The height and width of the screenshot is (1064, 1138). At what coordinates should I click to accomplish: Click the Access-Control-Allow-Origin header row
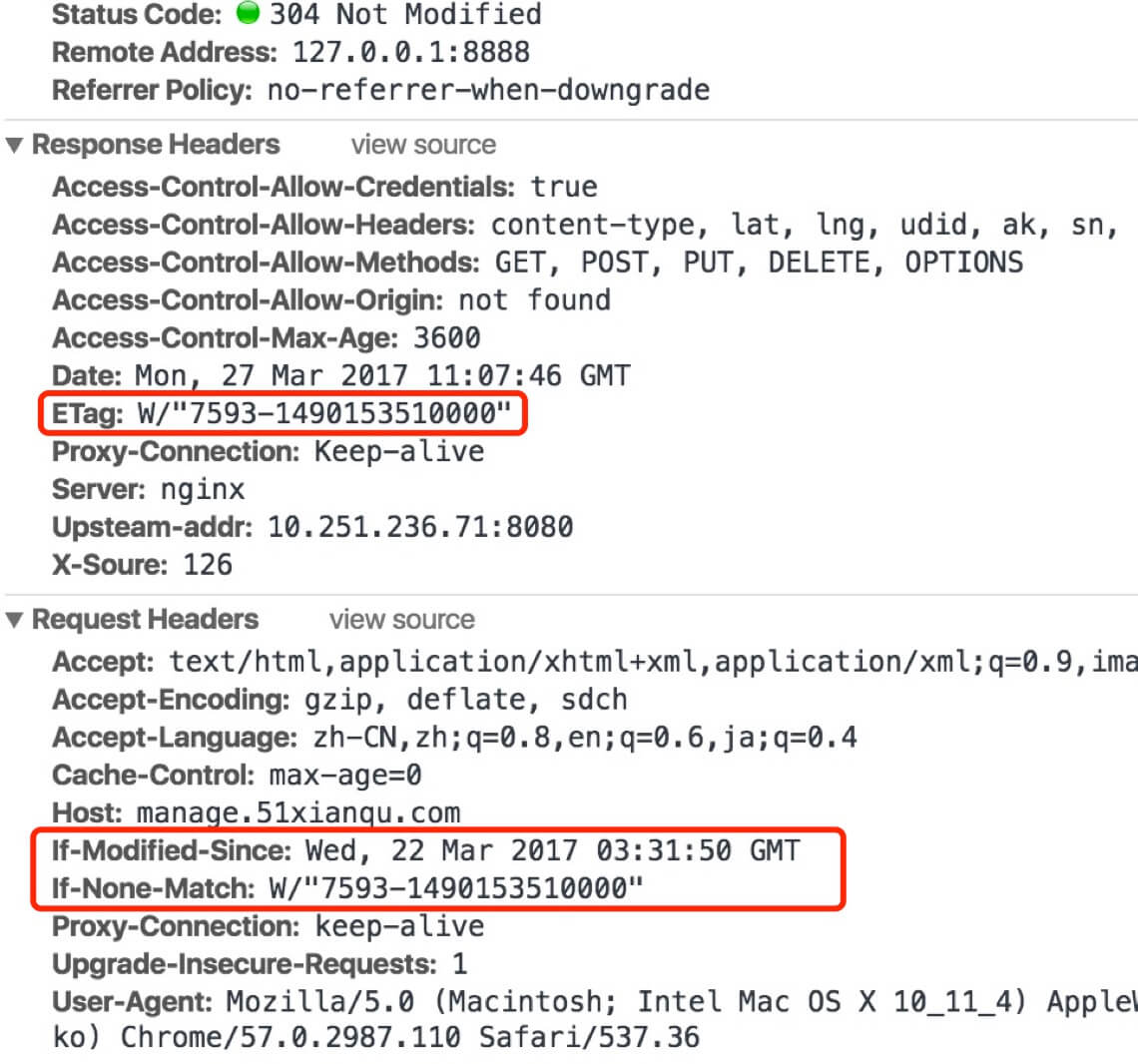point(331,300)
